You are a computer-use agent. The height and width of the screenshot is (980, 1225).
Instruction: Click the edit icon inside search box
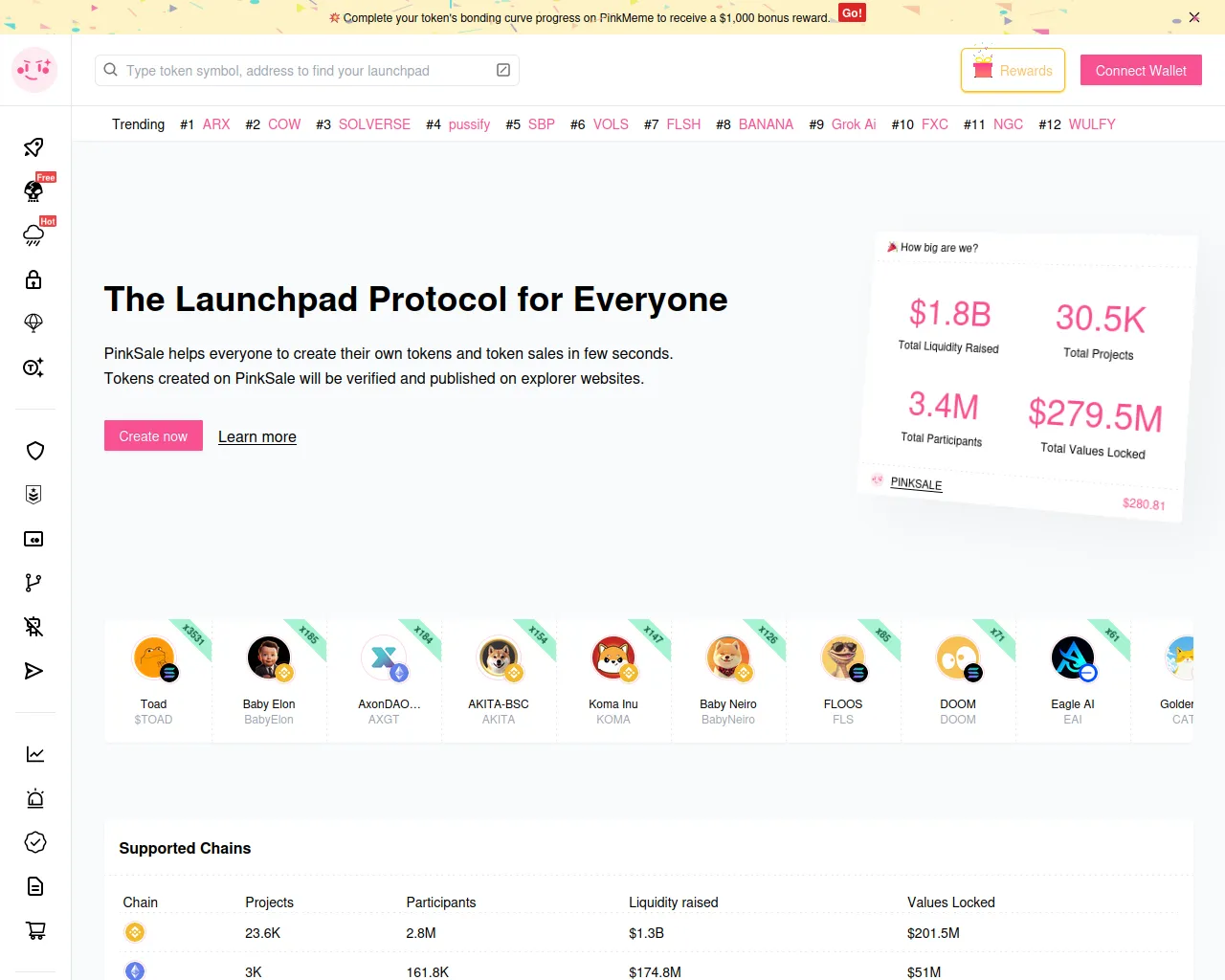coord(503,70)
